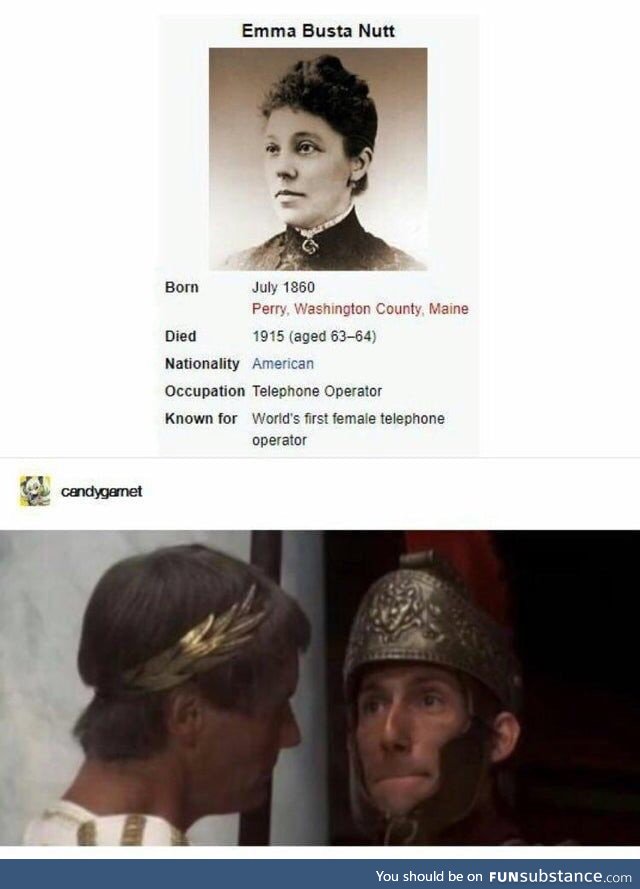Click the candygarnet avatar icon
This screenshot has height=889, width=640.
[x=35, y=491]
